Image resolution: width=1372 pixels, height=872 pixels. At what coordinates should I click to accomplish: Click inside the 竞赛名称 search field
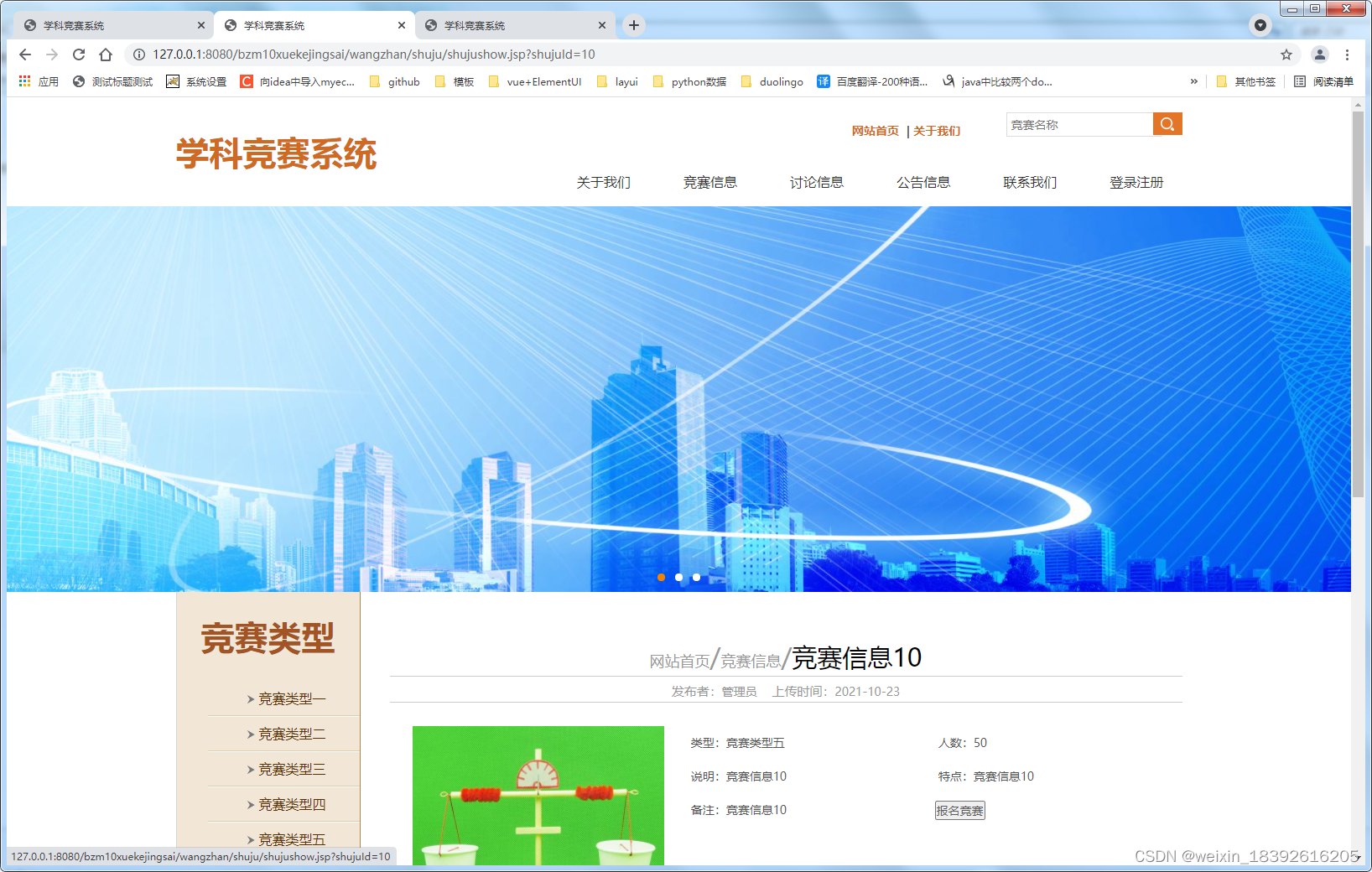[x=1078, y=124]
